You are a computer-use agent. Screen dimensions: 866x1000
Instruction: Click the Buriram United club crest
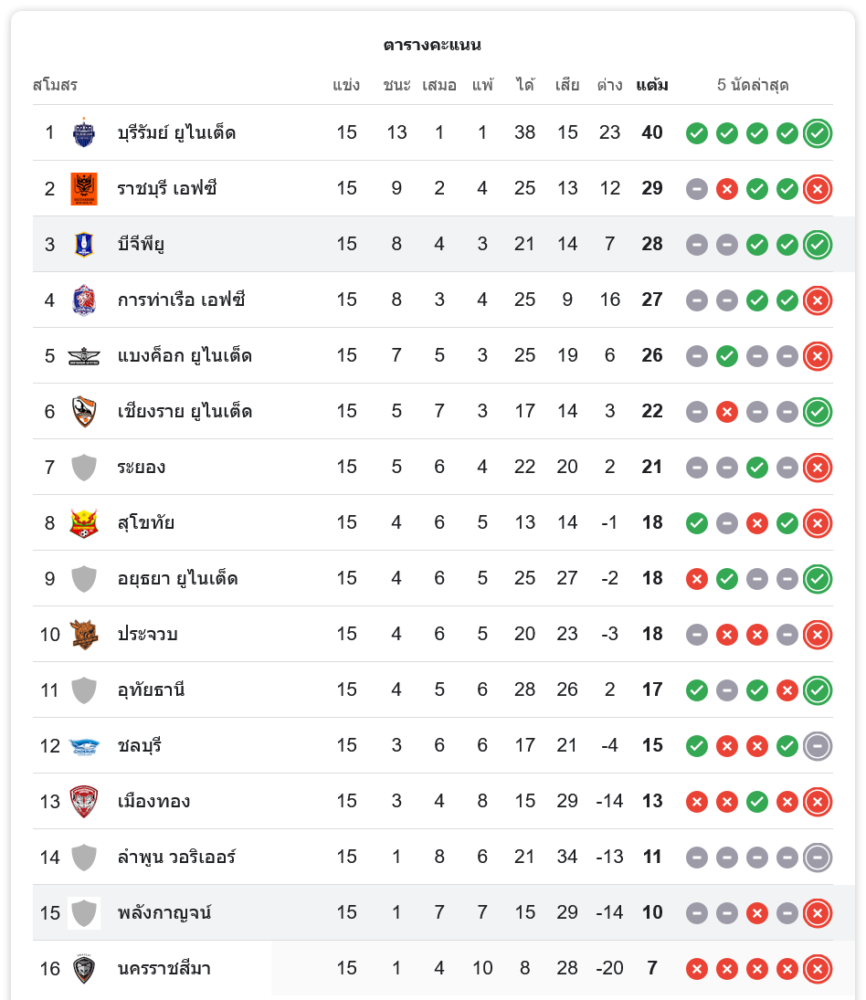pos(84,132)
